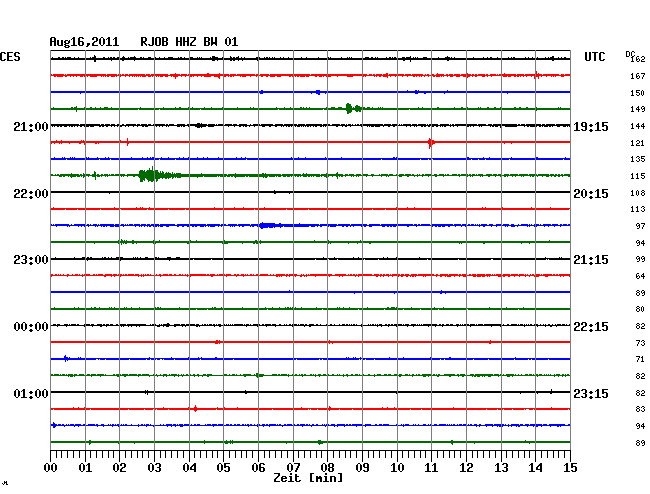
Task: Click the date label Aug16,2011
Action: pos(84,42)
